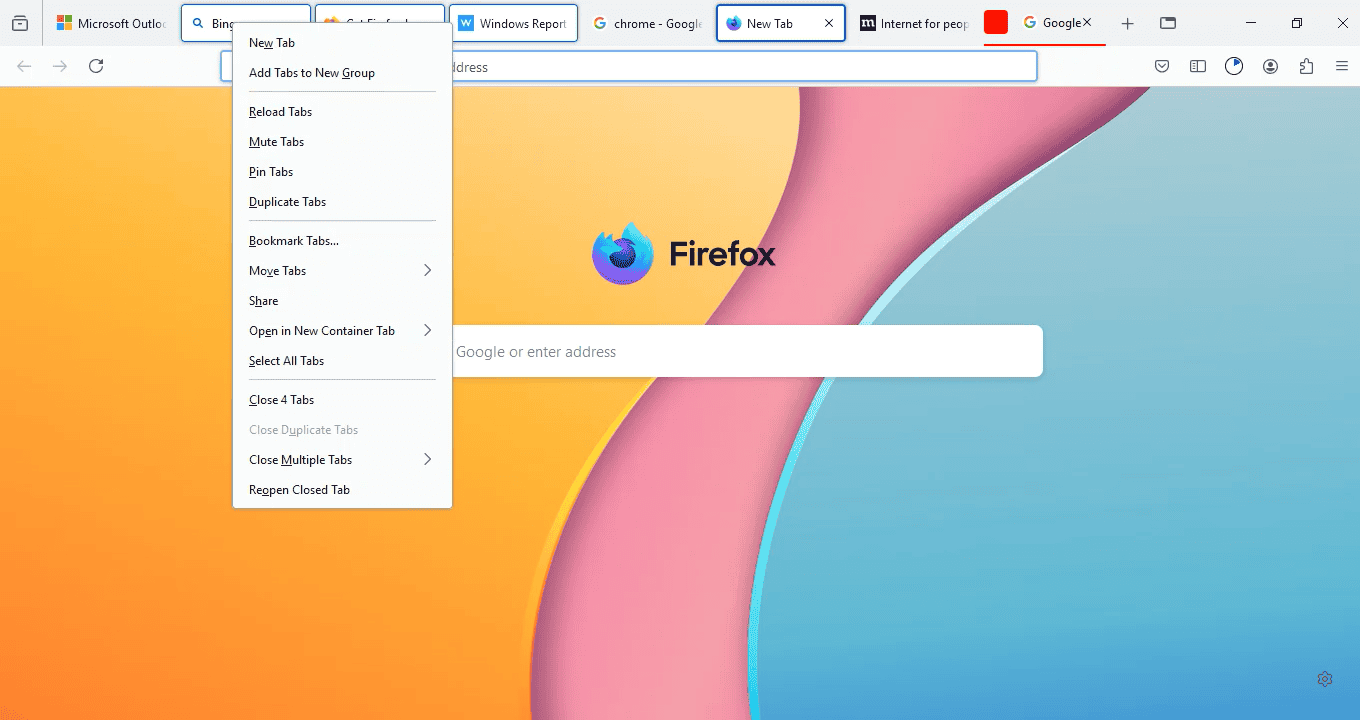Expand "Open in New Container Tab" submenu
The height and width of the screenshot is (720, 1360).
(342, 331)
